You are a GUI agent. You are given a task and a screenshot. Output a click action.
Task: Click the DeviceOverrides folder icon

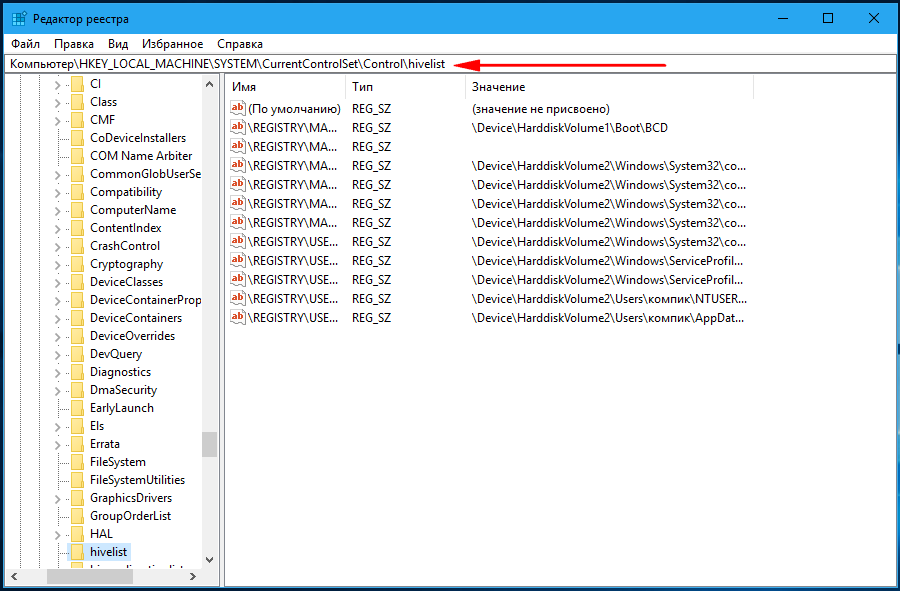coord(77,336)
